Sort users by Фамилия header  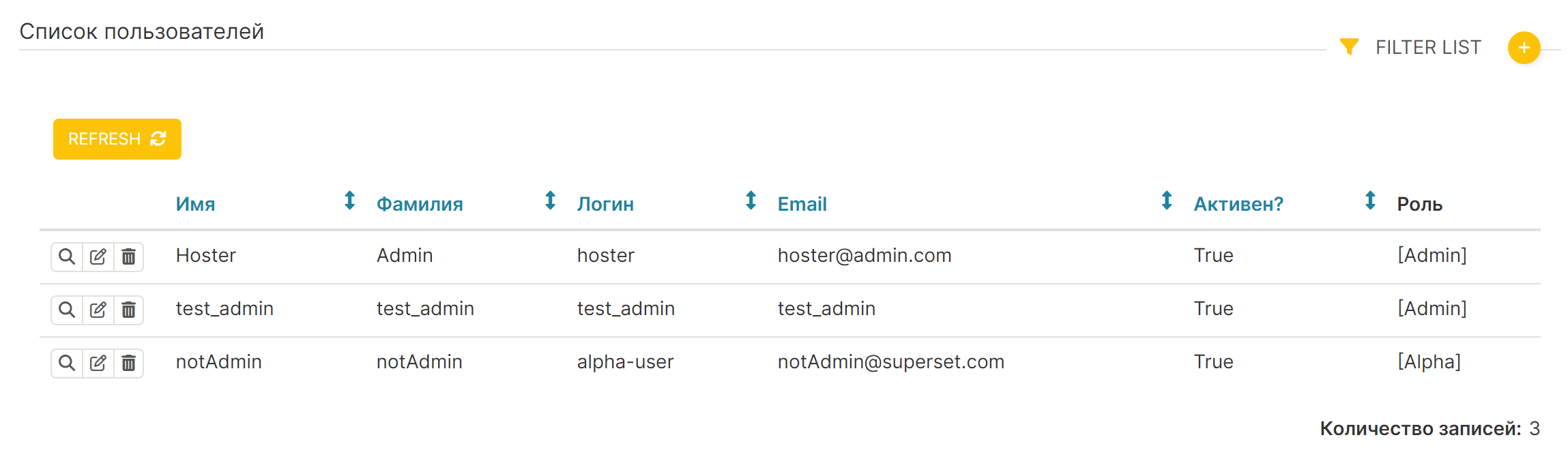[420, 204]
